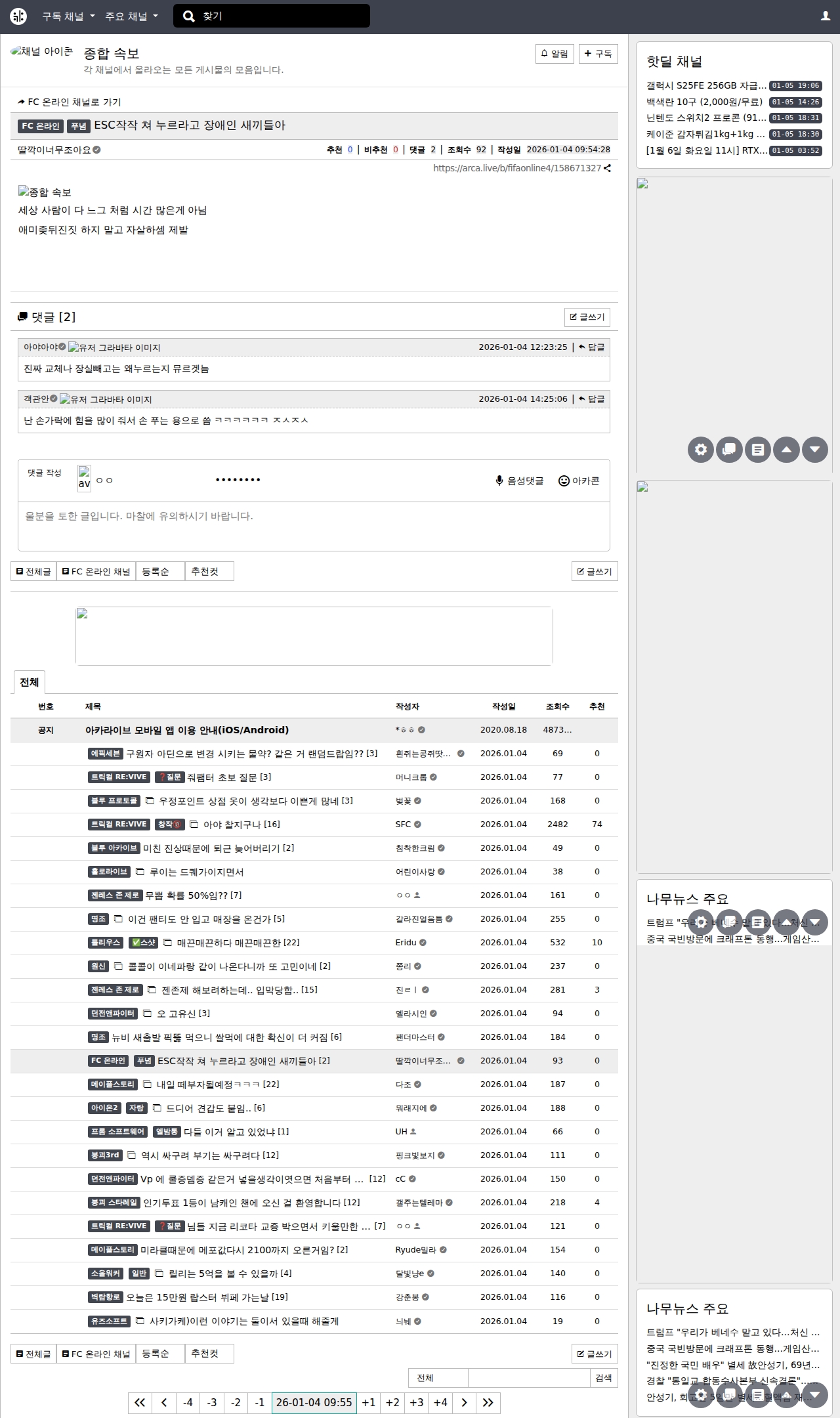Jump to +4 page

click(x=440, y=1403)
